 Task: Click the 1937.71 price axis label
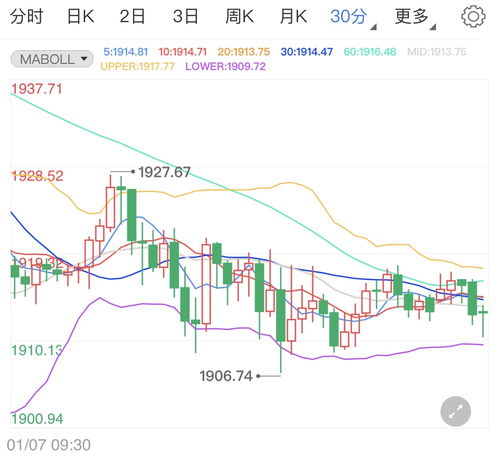[37, 89]
